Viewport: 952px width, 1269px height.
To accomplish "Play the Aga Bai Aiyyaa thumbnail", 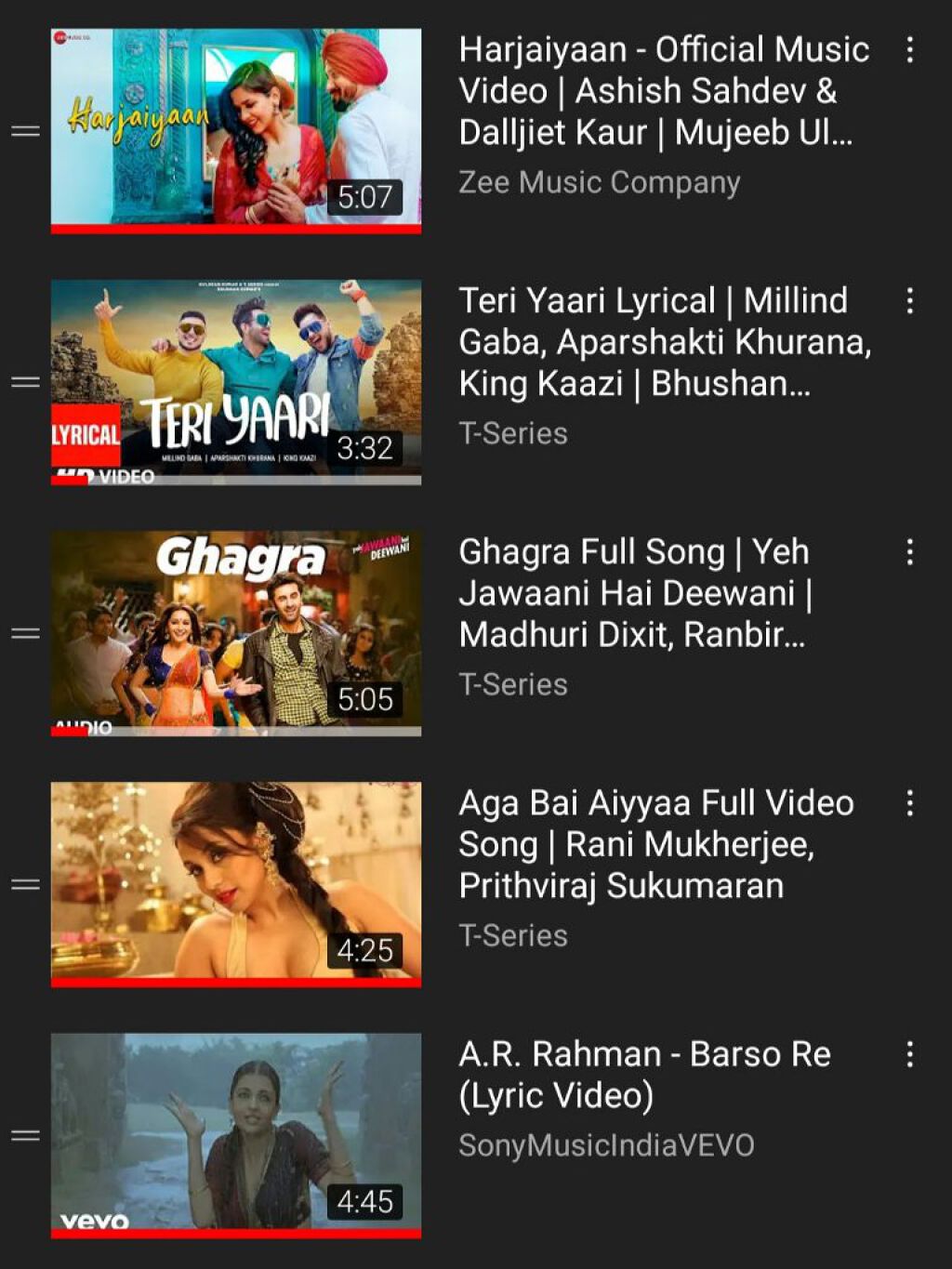I will pos(236,884).
